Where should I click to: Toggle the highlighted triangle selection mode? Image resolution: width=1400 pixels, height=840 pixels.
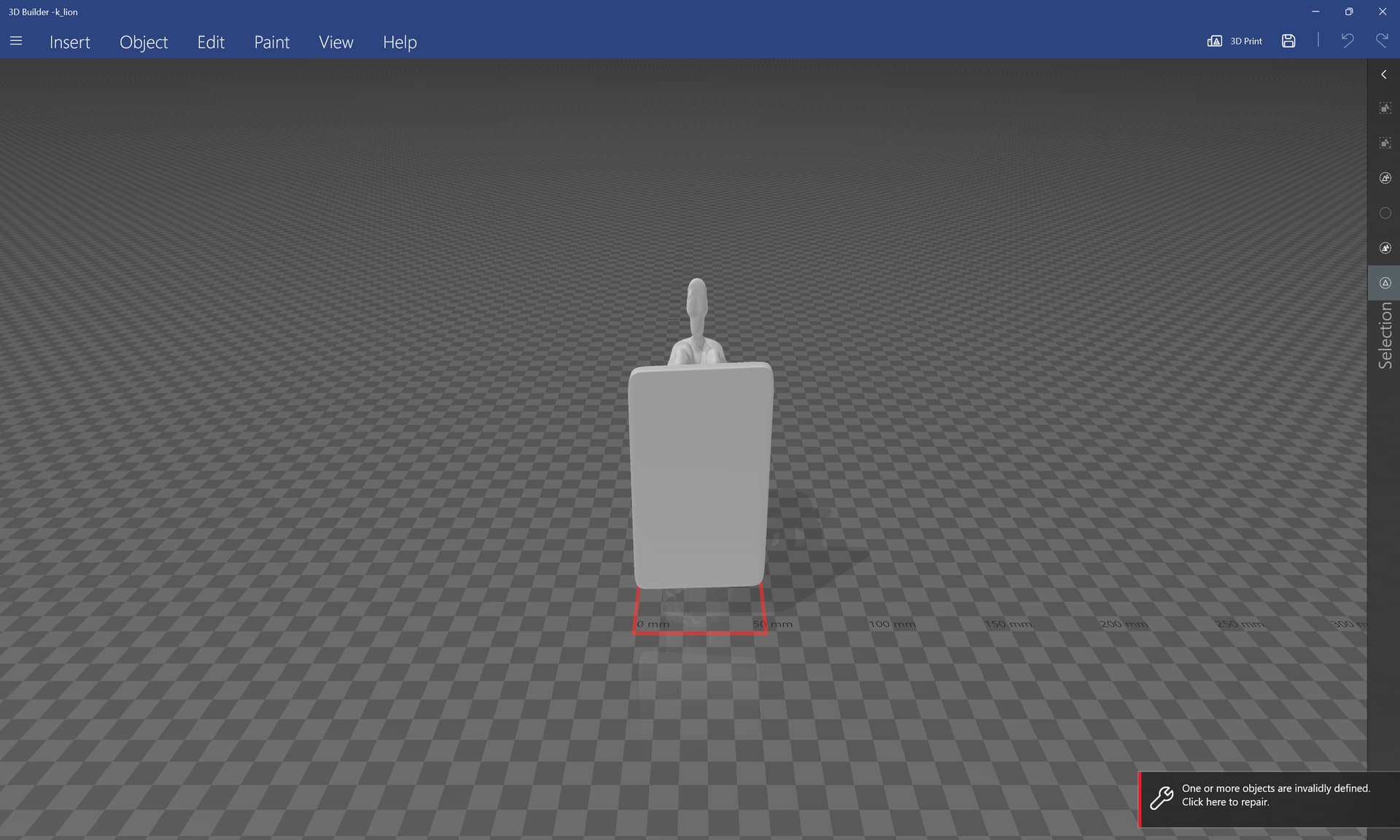(1385, 283)
